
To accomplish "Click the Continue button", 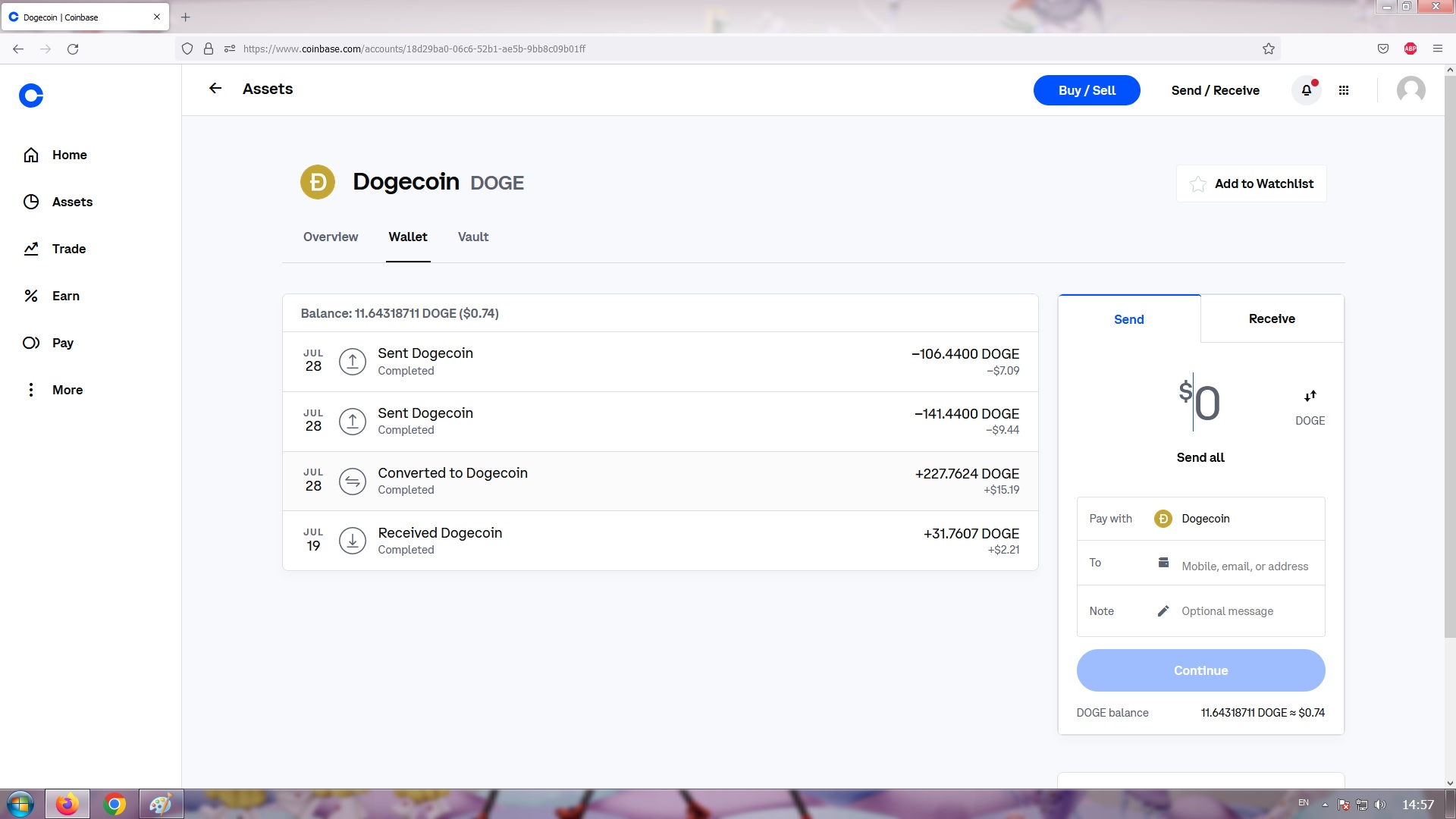I will pos(1201,670).
